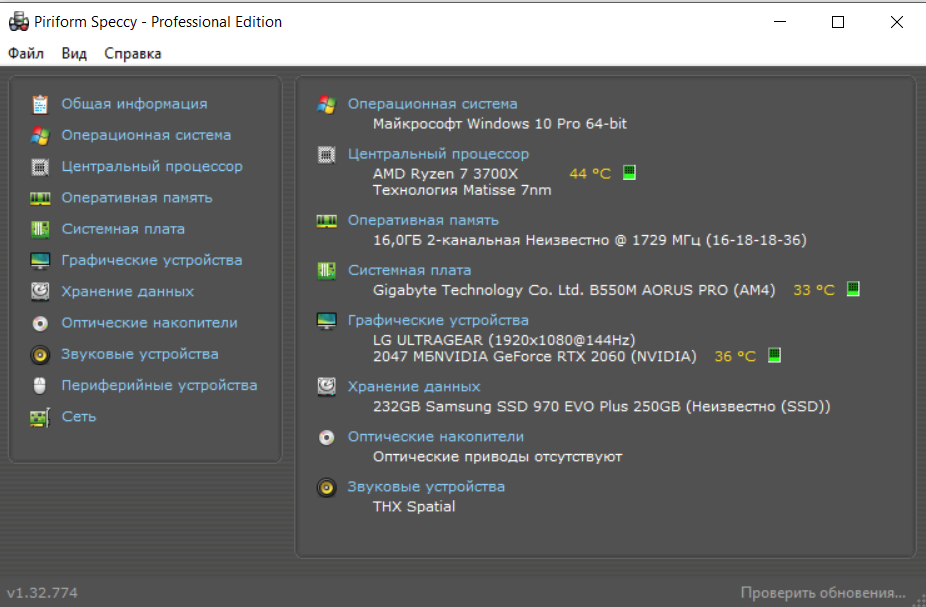Click version v1.32.774 in status bar
926x607 pixels.
point(42,593)
